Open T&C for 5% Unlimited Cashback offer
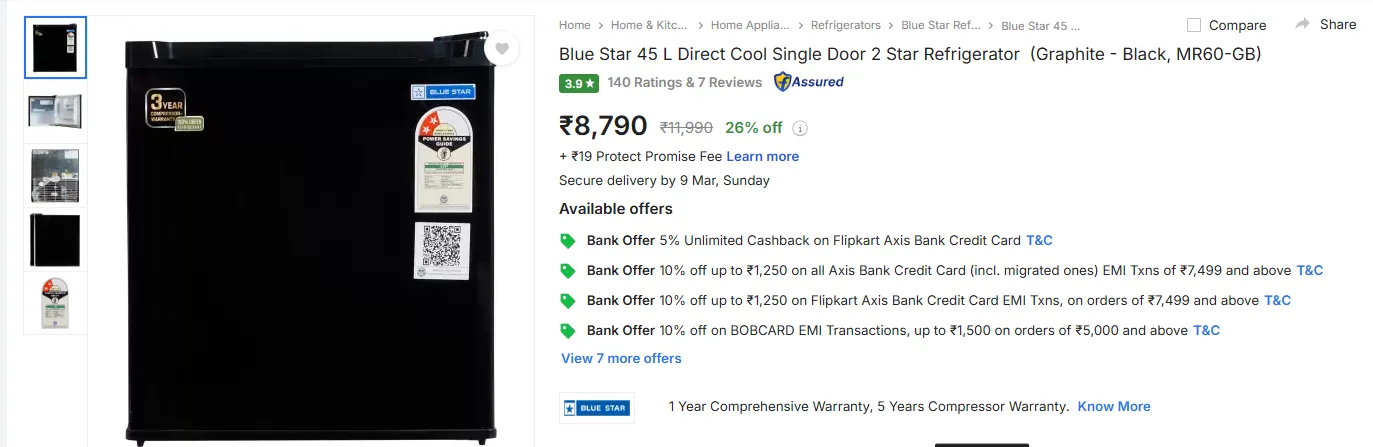The image size is (1373, 447). click(x=1039, y=240)
